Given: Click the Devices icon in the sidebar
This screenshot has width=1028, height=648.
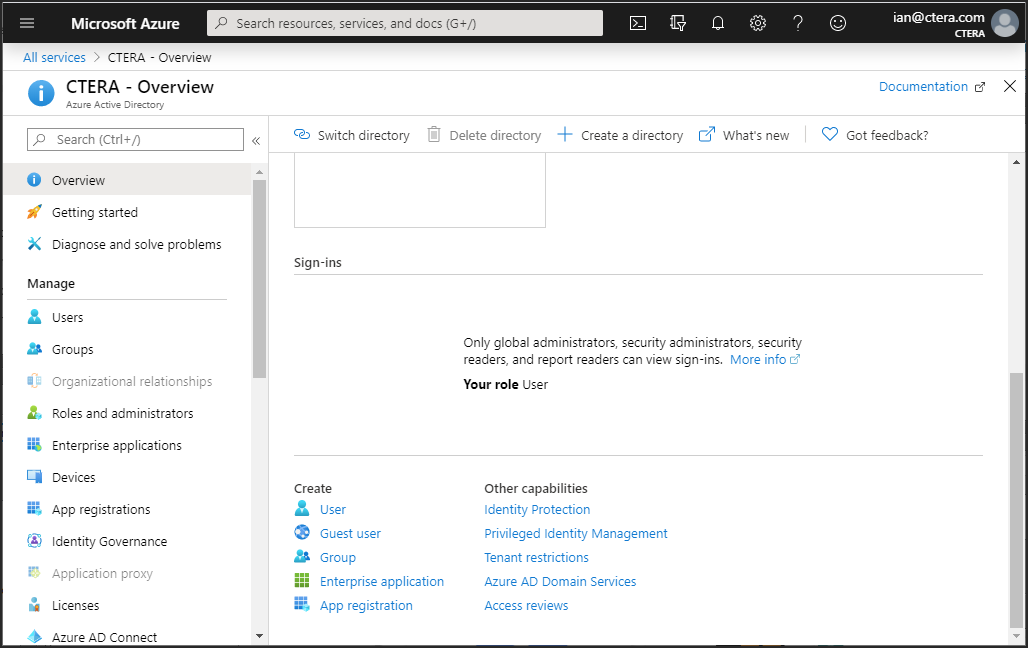Looking at the screenshot, I should (x=34, y=477).
